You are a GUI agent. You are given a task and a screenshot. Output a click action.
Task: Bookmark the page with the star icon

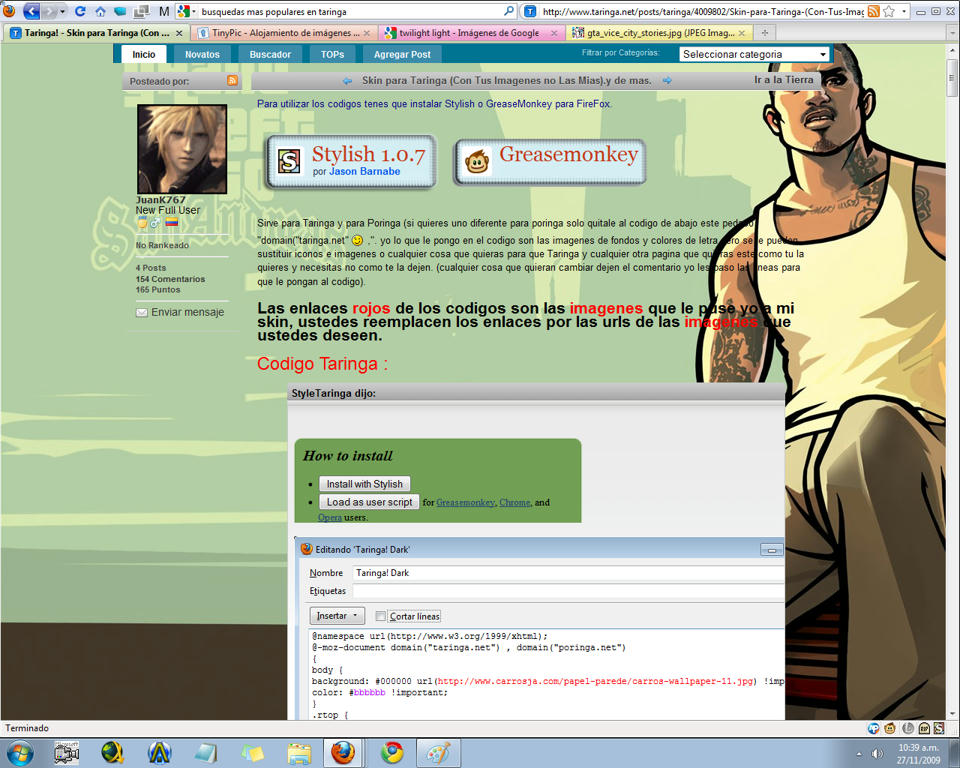pyautogui.click(x=888, y=11)
